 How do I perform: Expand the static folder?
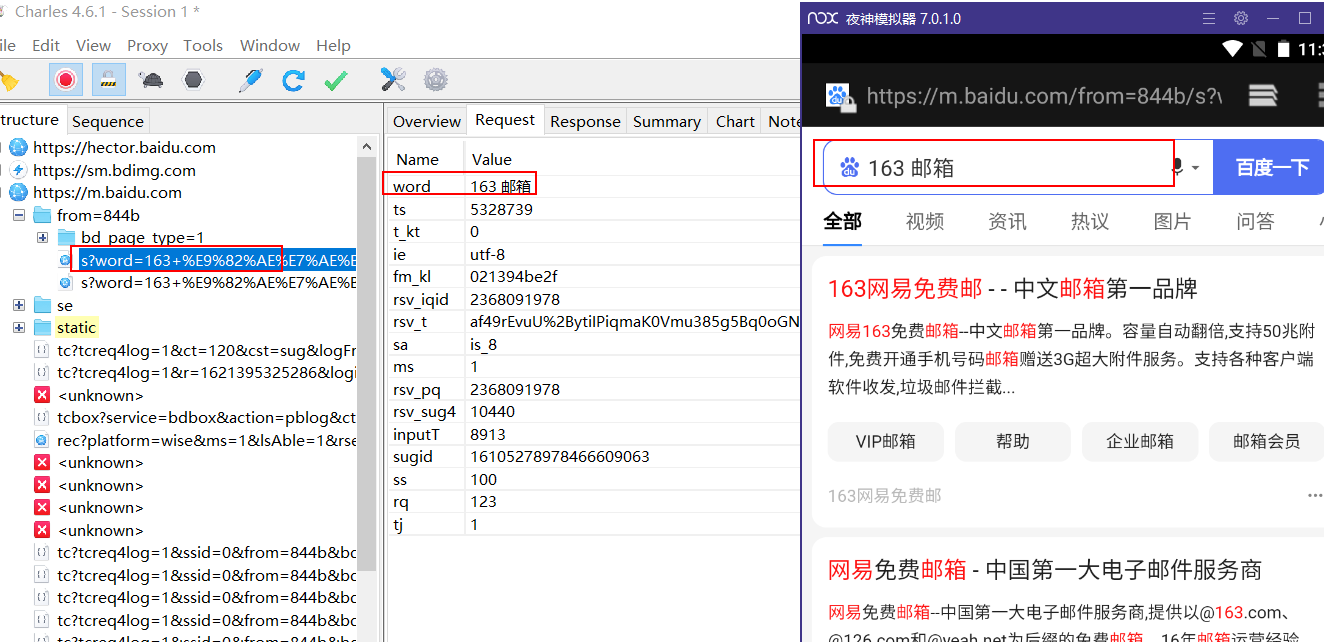point(19,327)
